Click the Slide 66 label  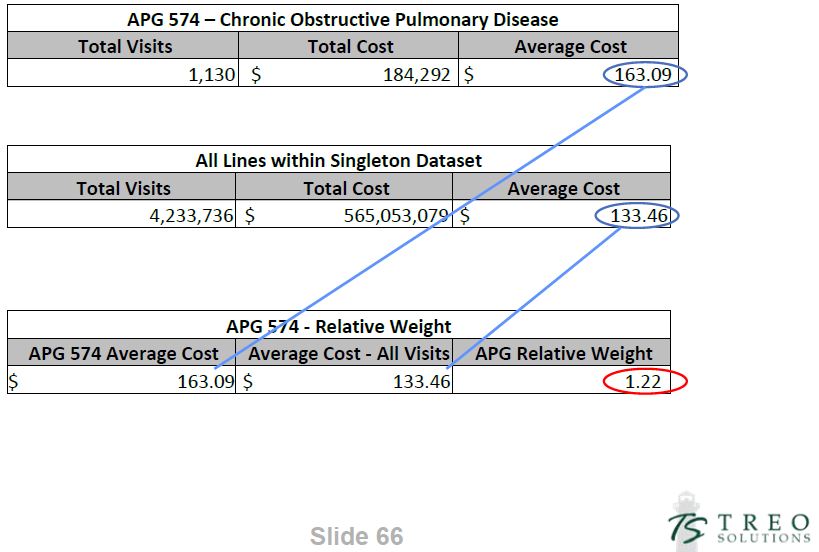tap(356, 537)
